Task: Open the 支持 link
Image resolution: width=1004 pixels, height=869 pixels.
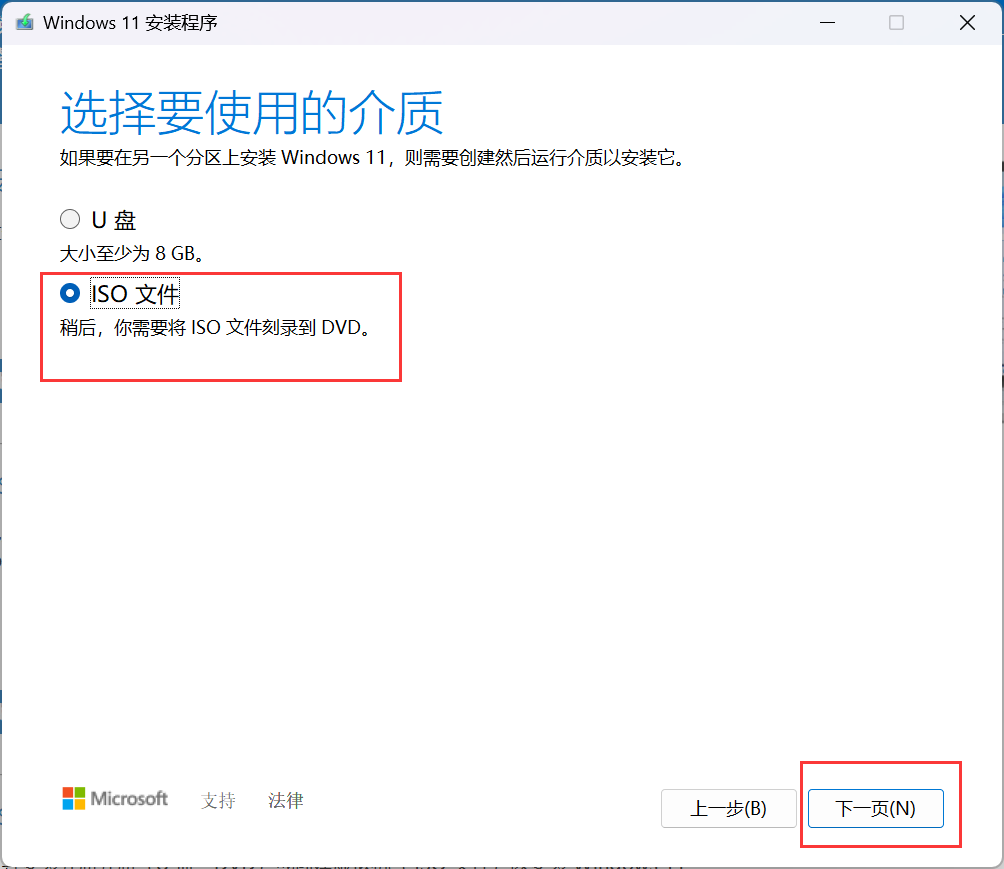Action: pos(218,800)
